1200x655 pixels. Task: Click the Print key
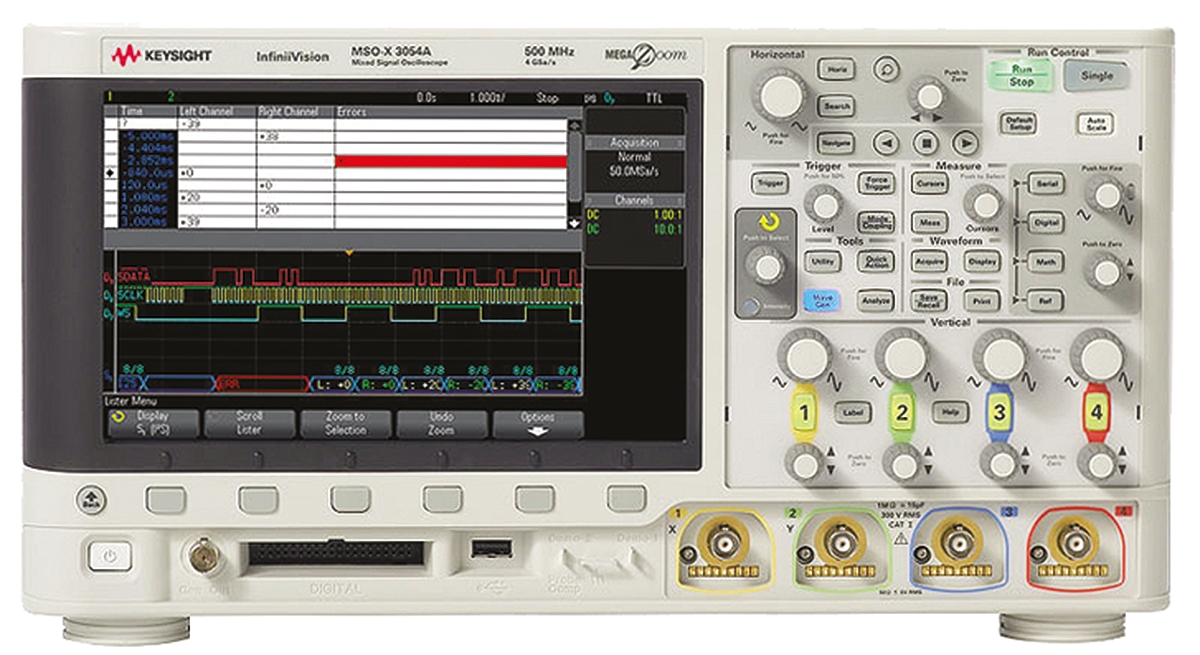pyautogui.click(x=982, y=299)
